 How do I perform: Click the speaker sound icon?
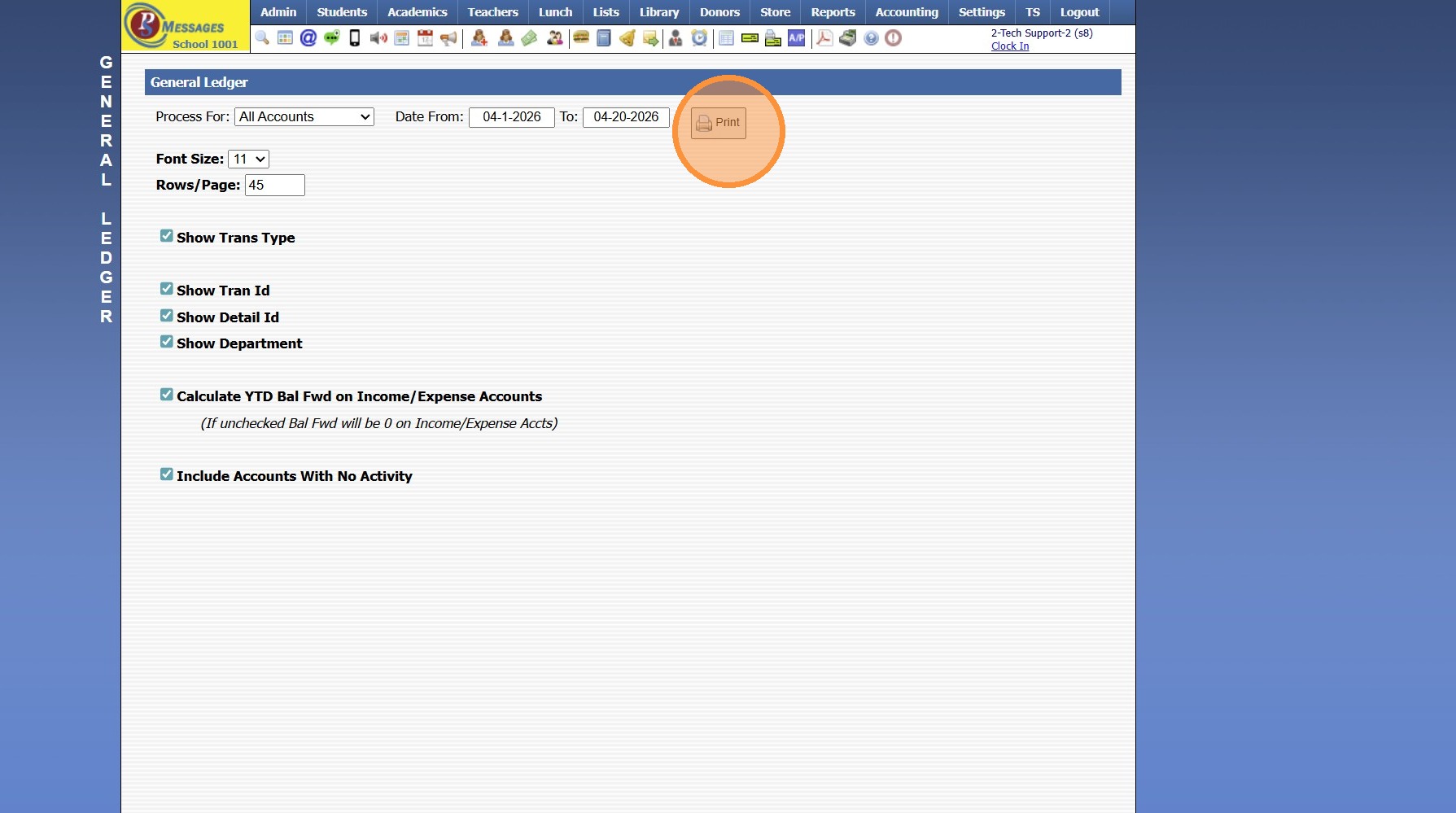(378, 38)
